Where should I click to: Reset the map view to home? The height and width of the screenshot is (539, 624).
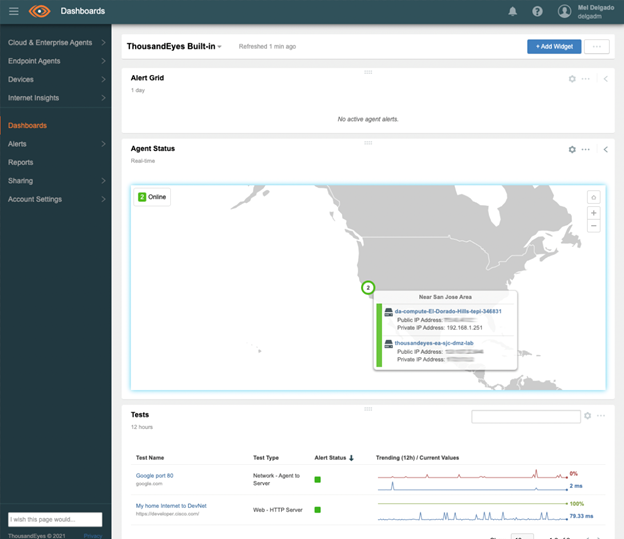[x=593, y=197]
